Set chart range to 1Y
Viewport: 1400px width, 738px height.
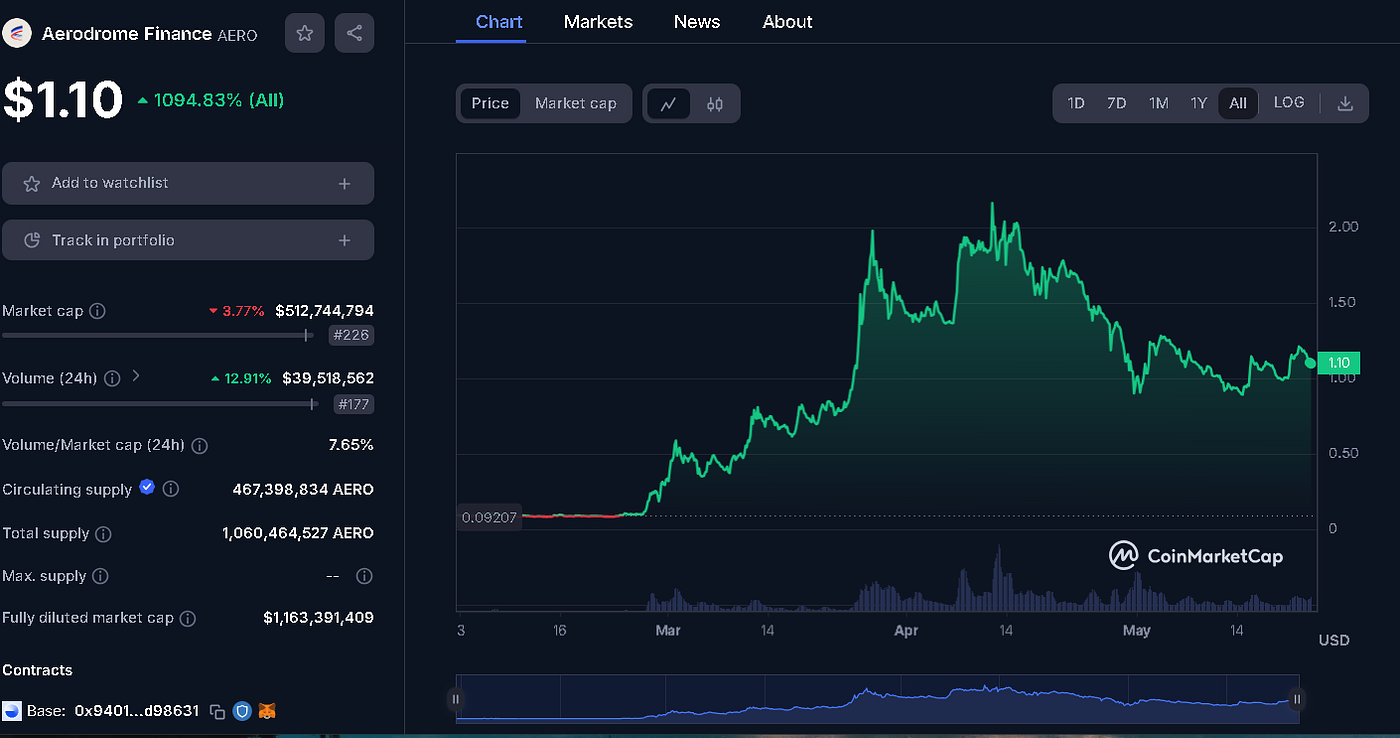click(x=1199, y=103)
